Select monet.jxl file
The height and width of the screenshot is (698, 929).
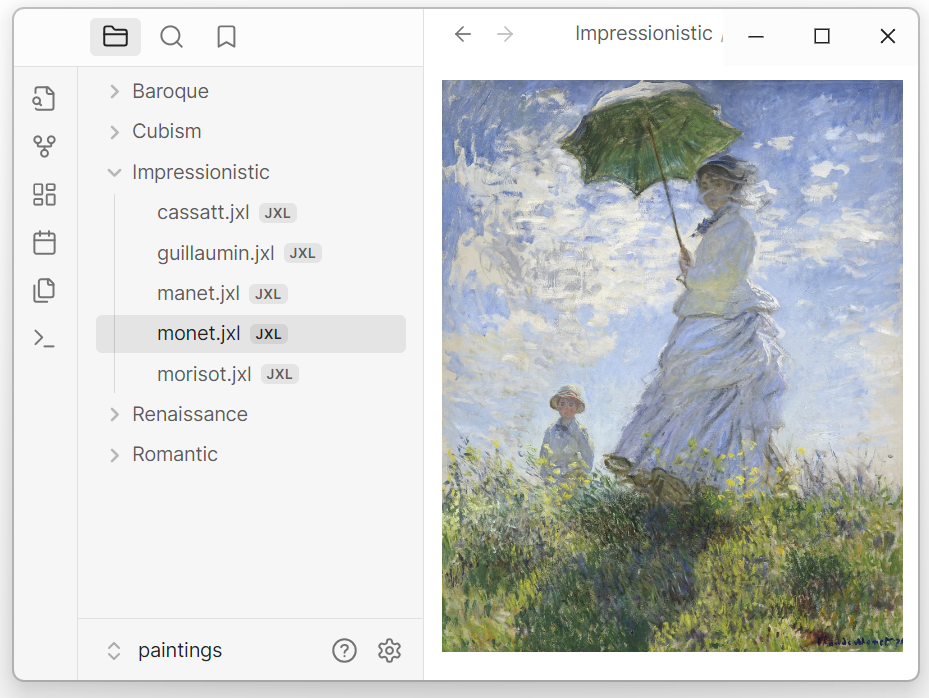point(251,334)
